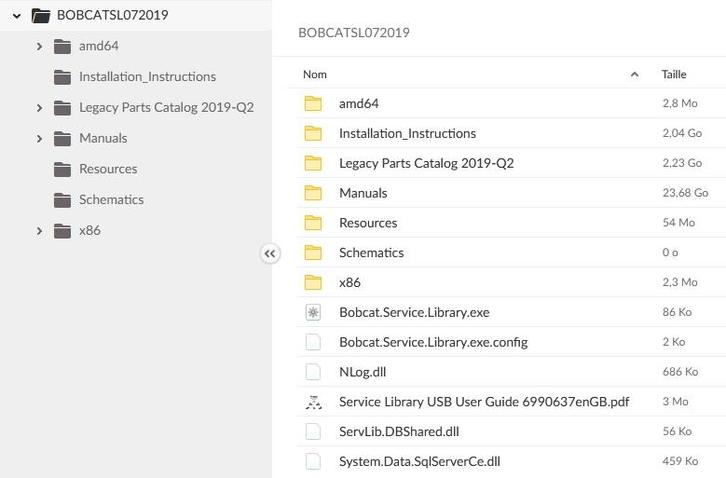Select Manuals in the sidebar tree
Image resolution: width=726 pixels, height=478 pixels.
[103, 138]
